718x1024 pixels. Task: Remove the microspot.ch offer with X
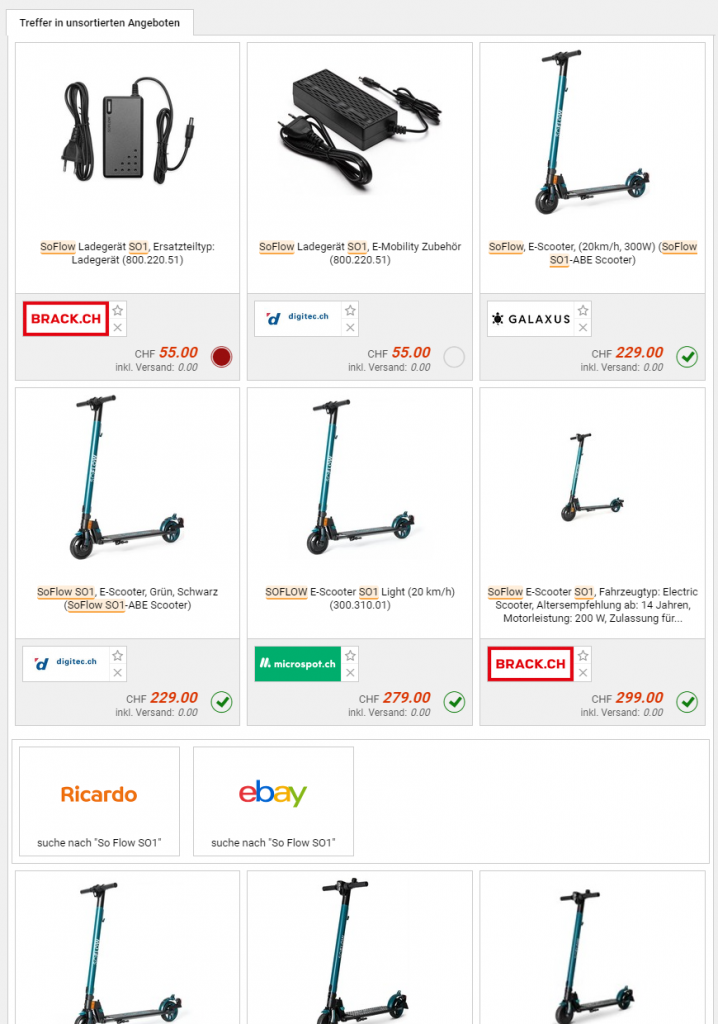point(350,673)
